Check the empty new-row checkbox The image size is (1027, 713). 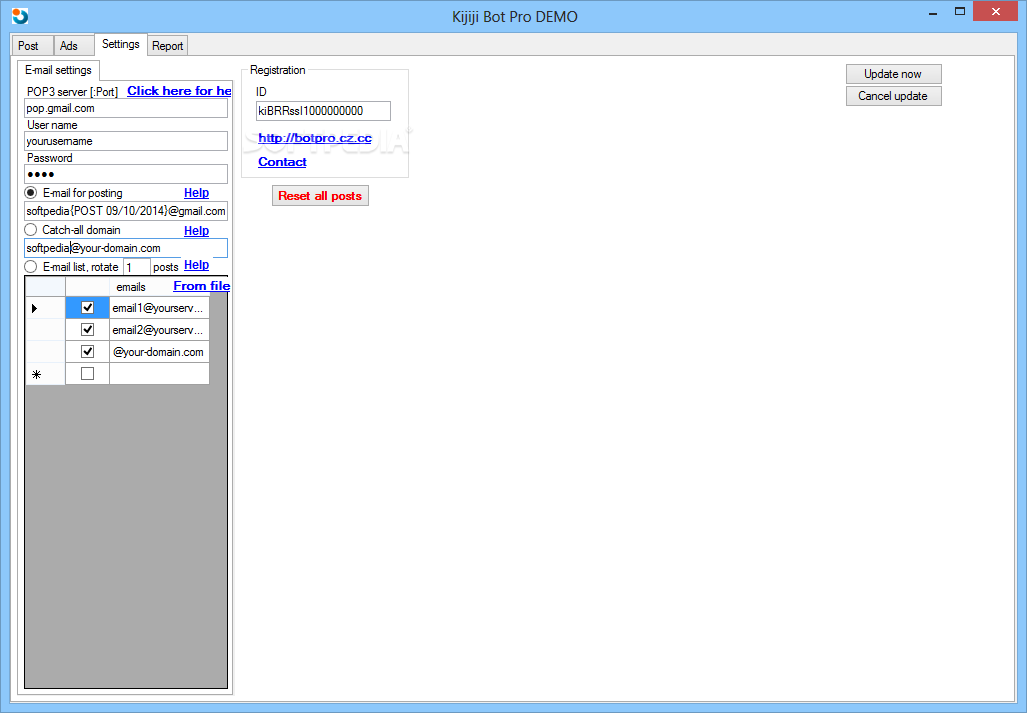coord(87,374)
